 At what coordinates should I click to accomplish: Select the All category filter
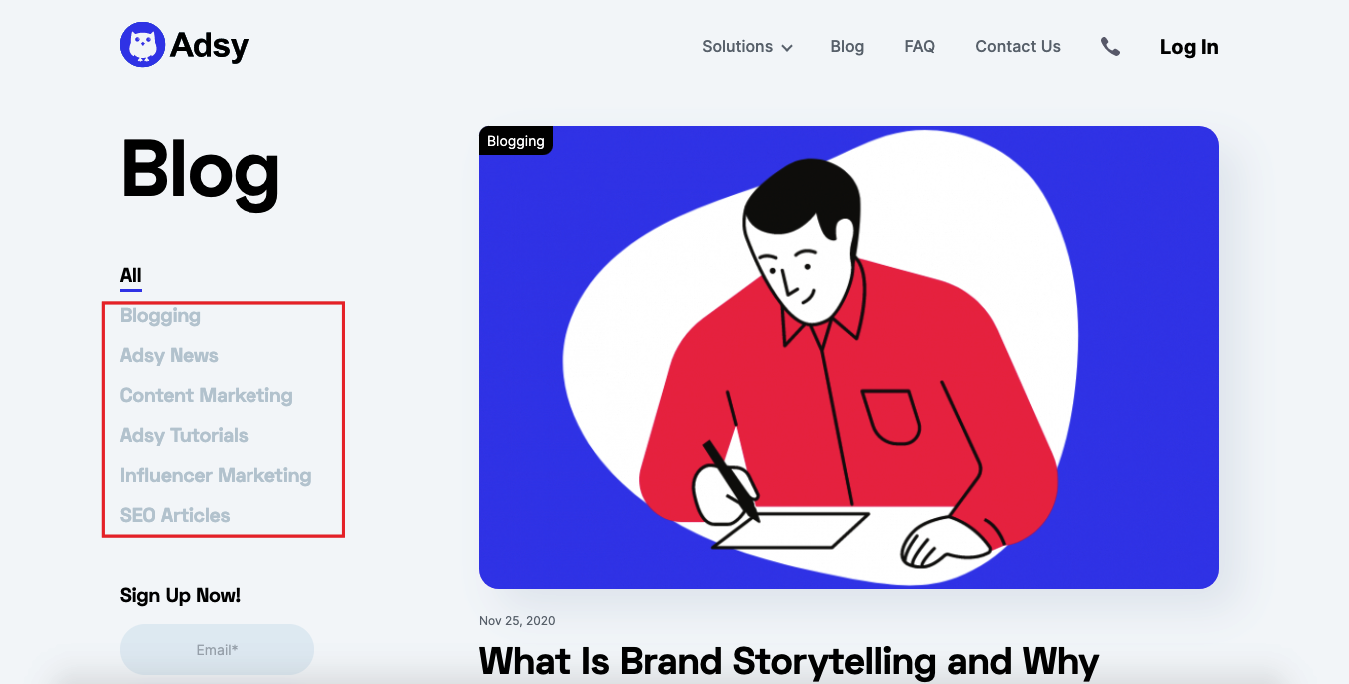[131, 276]
